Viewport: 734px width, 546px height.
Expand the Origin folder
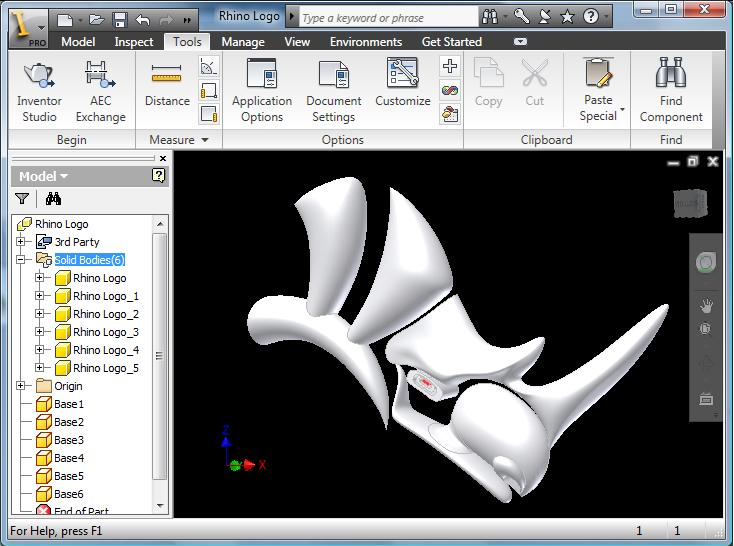(x=21, y=385)
